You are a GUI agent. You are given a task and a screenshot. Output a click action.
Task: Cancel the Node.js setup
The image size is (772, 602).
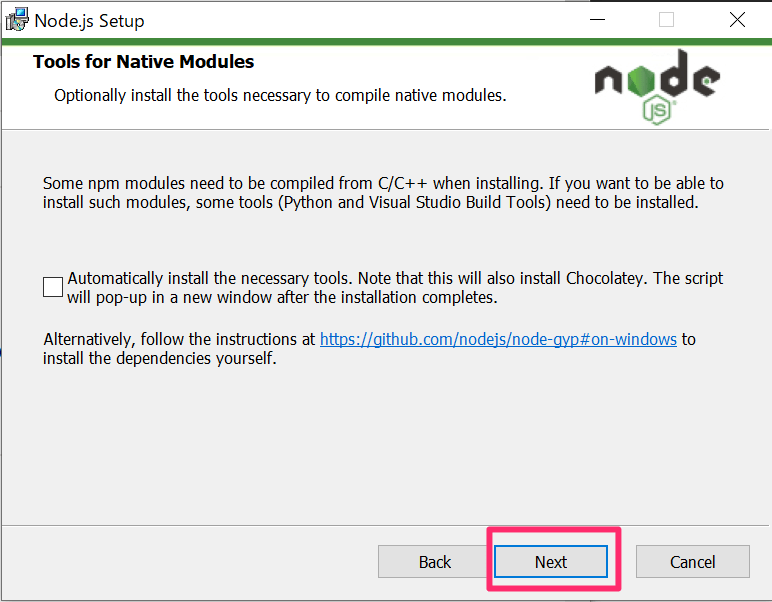click(693, 562)
